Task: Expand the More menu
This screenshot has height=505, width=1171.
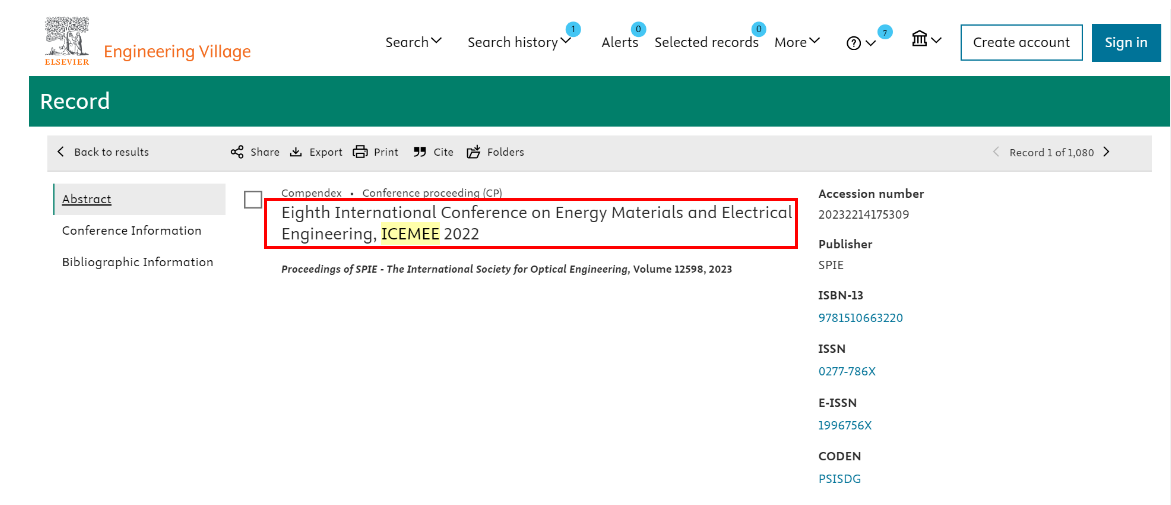Action: tap(797, 43)
